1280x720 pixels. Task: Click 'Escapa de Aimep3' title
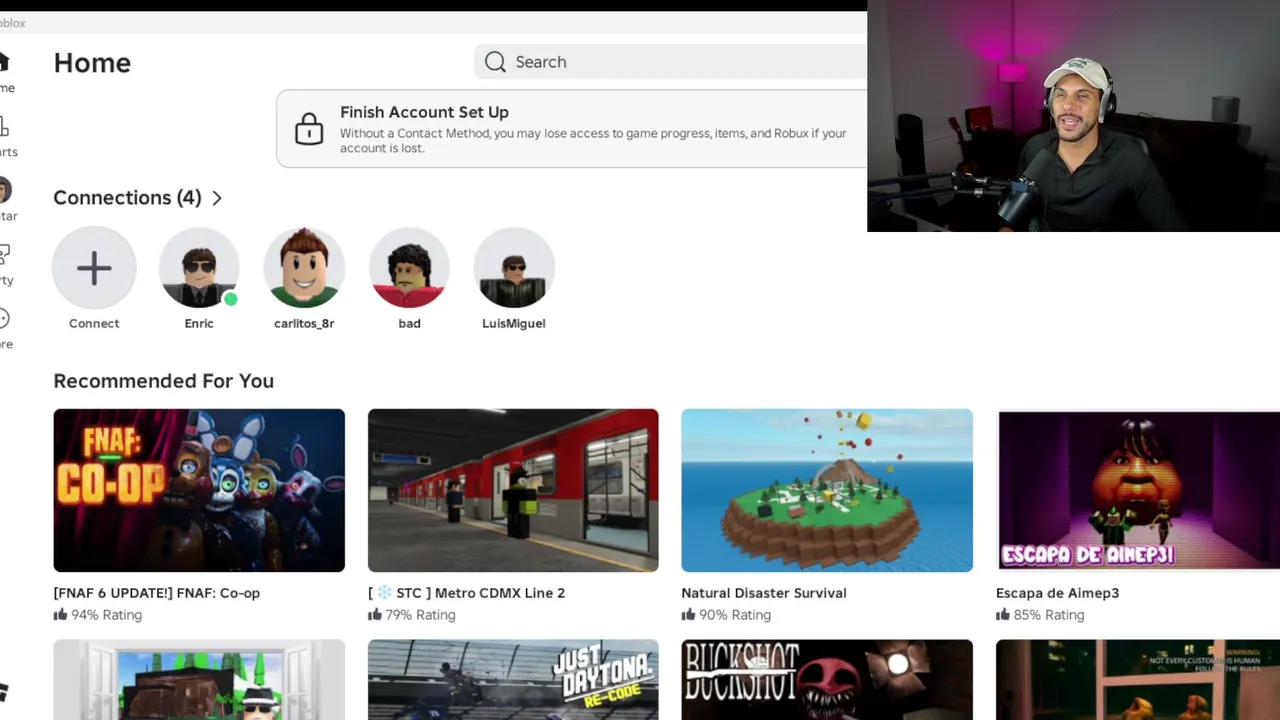point(1057,593)
